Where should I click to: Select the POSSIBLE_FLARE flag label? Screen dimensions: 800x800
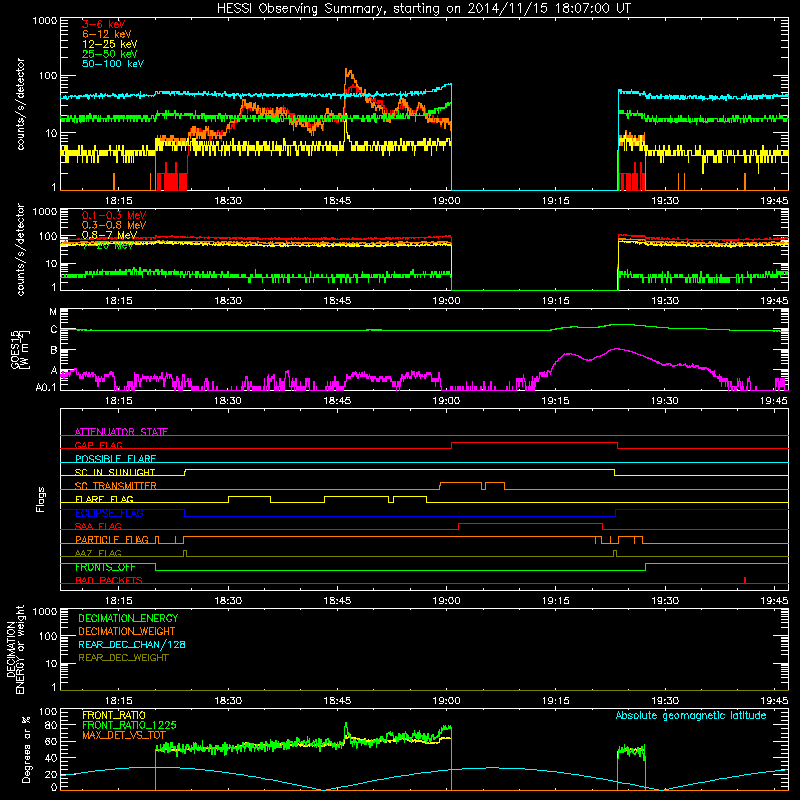115,459
